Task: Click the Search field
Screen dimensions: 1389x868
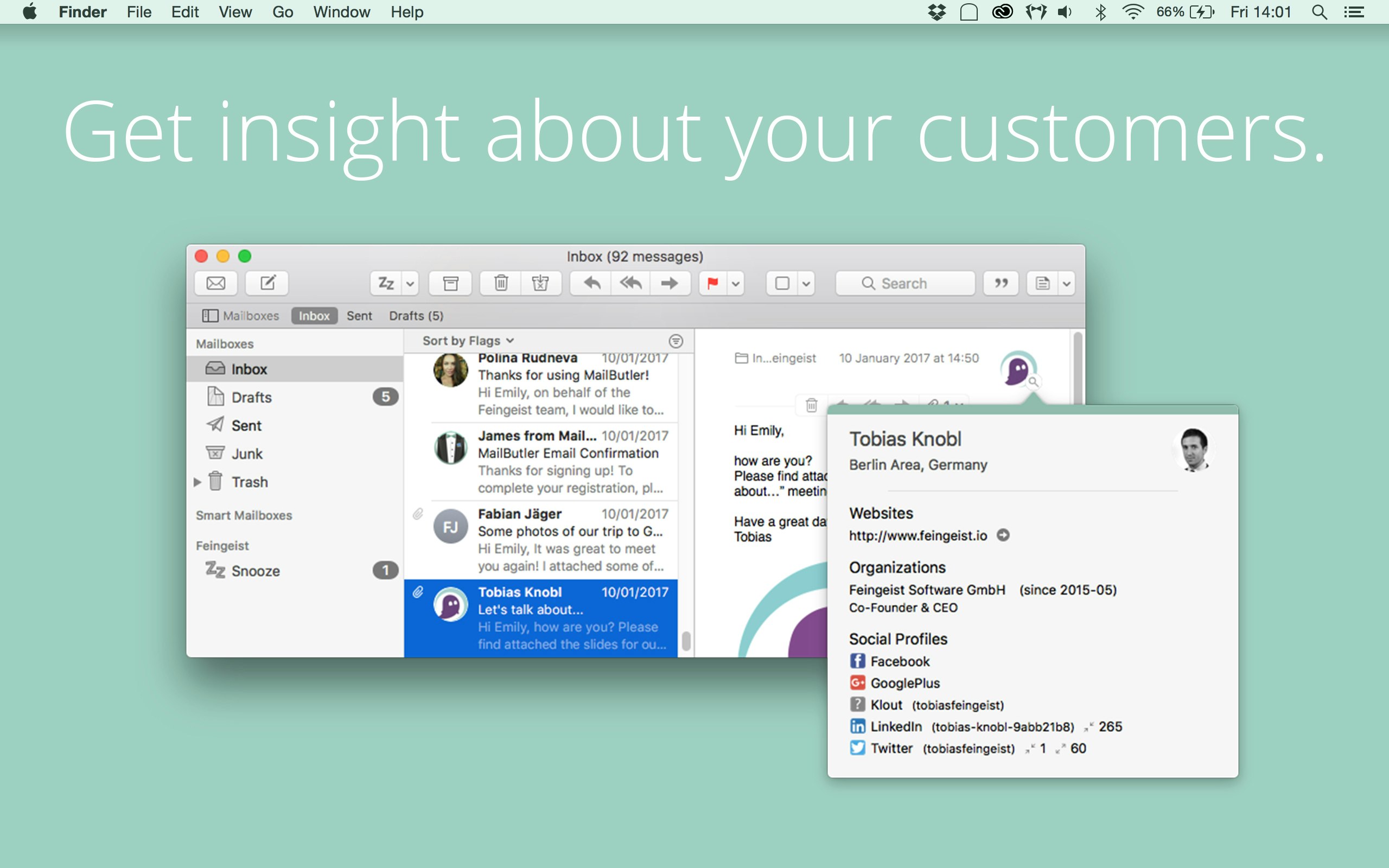Action: 905,283
